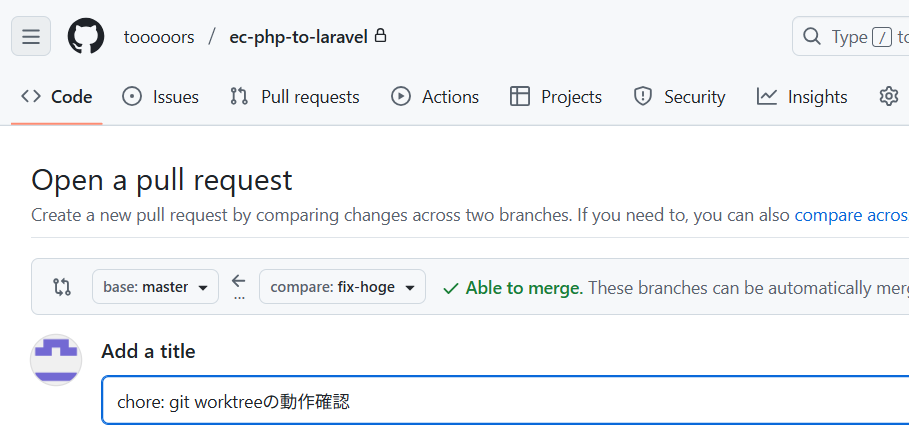Viewport: 909px width, 441px height.
Task: Expand the base: master dropdown
Action: point(155,287)
